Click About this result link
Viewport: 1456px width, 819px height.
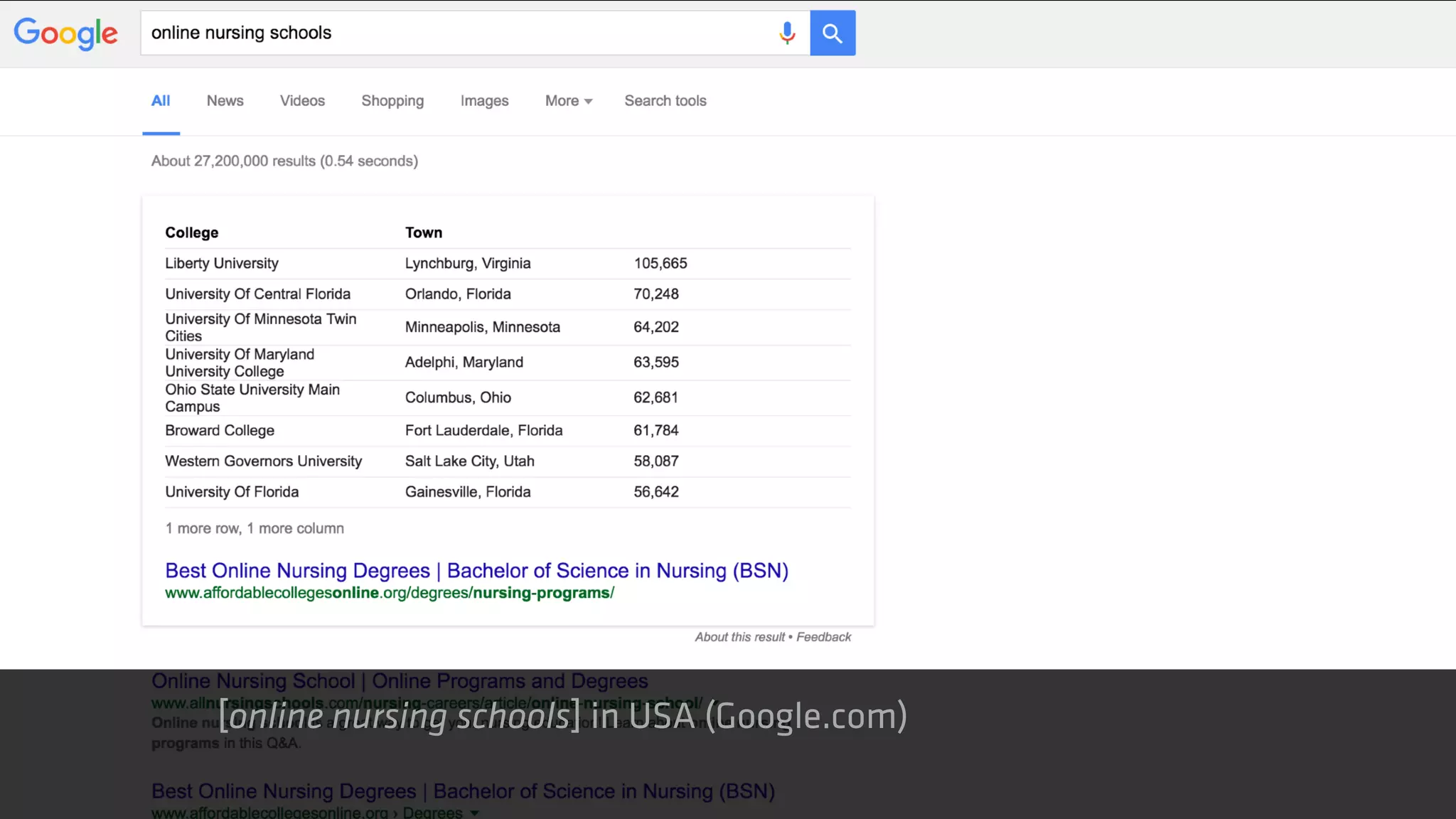739,637
